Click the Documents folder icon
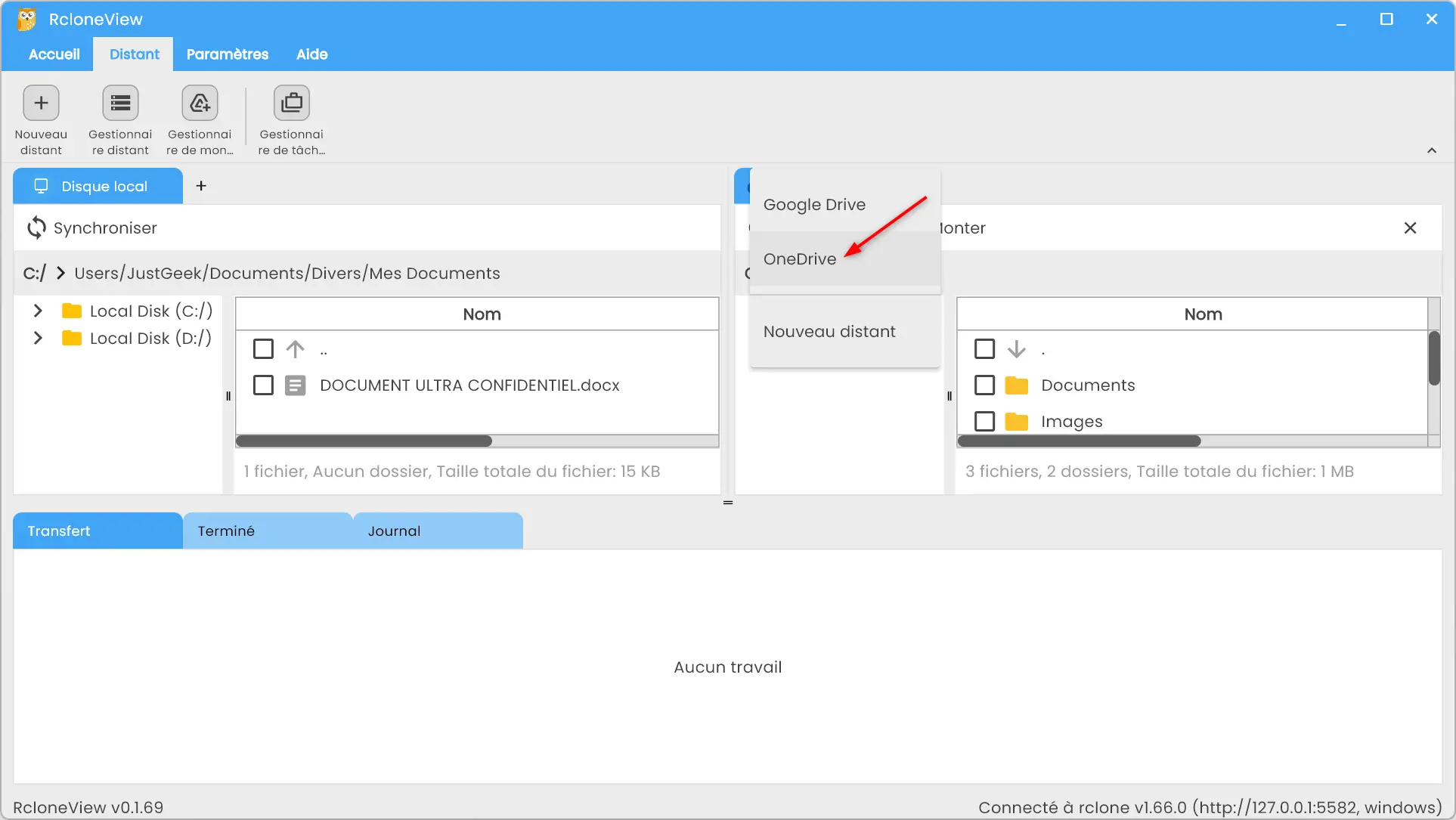The height and width of the screenshot is (820, 1456). (1017, 385)
